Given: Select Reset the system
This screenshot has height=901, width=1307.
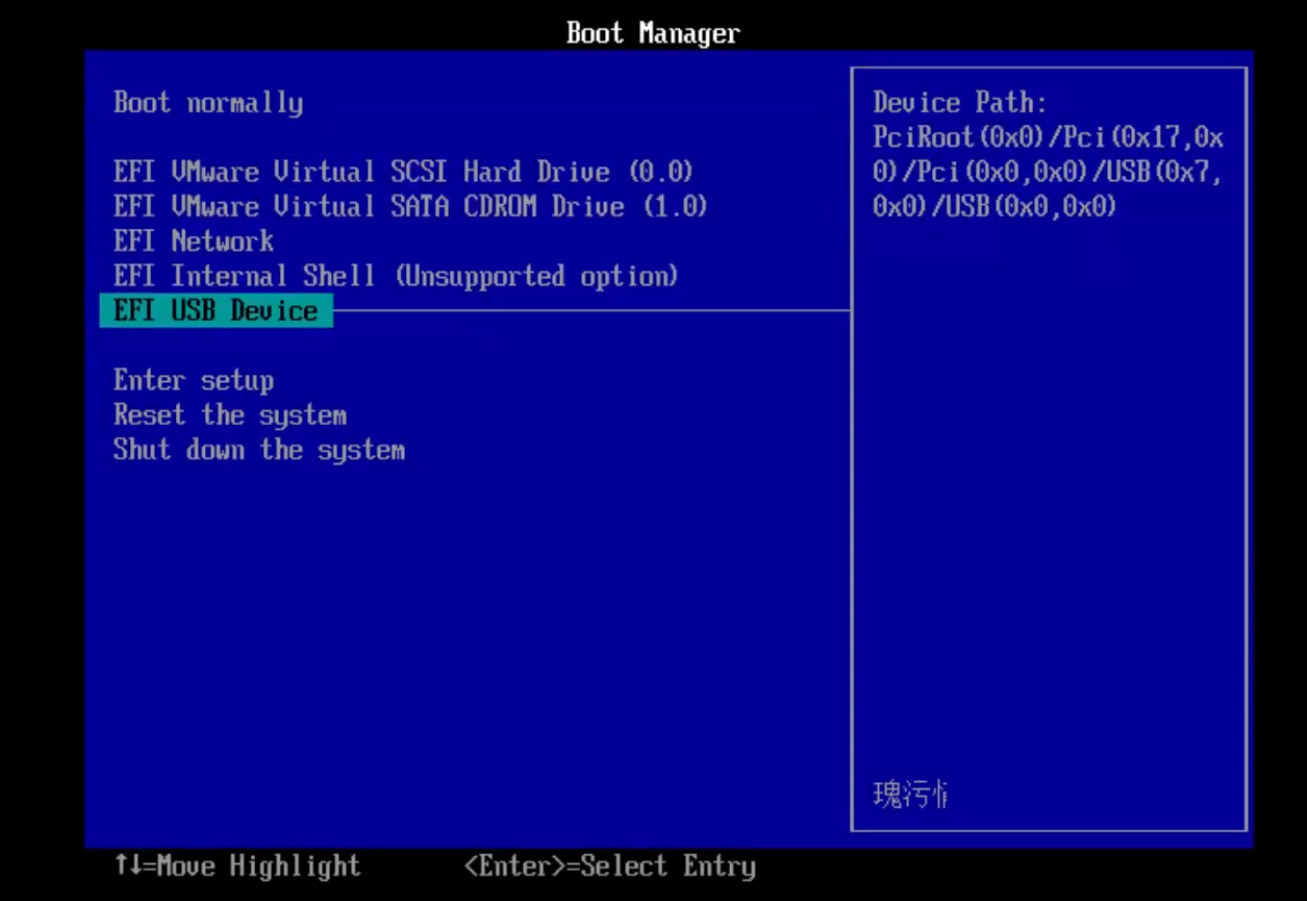Looking at the screenshot, I should tap(230, 415).
